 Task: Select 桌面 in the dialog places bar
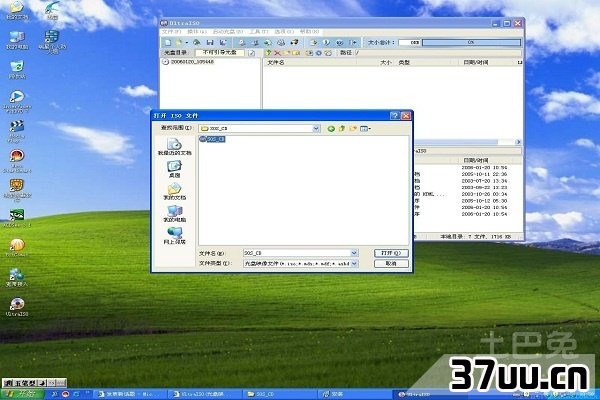click(x=174, y=169)
